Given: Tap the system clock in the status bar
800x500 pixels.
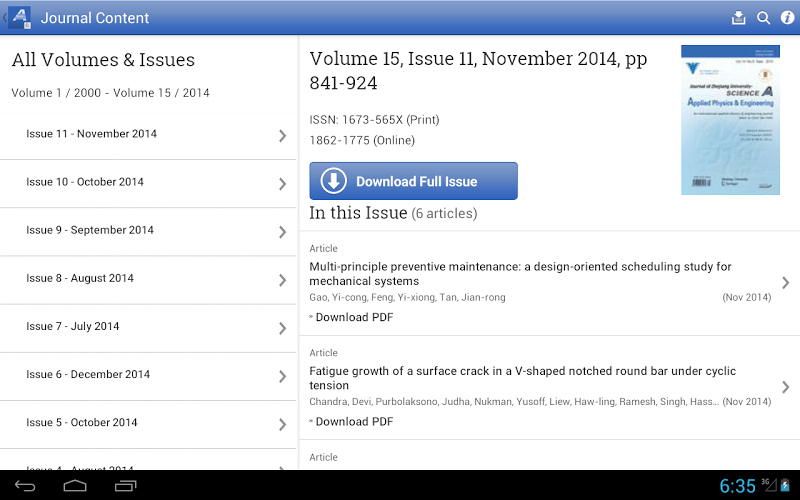Looking at the screenshot, I should point(737,486).
